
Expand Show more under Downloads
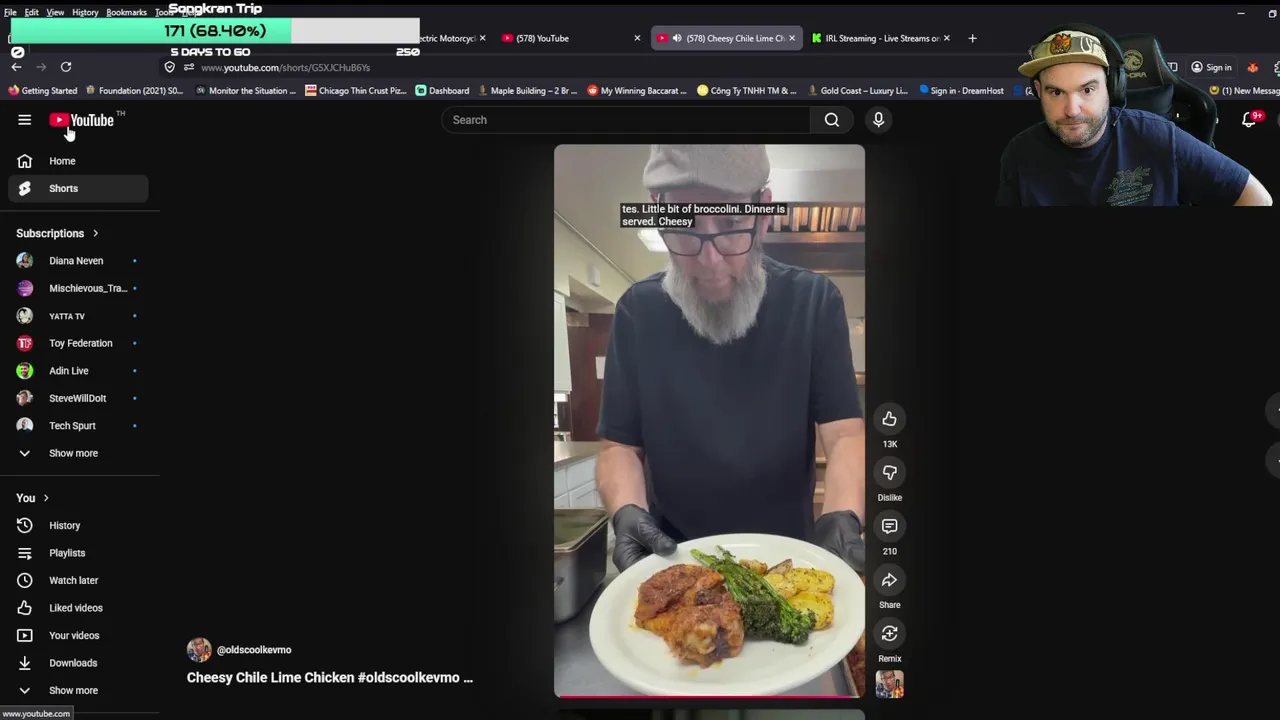(x=78, y=690)
